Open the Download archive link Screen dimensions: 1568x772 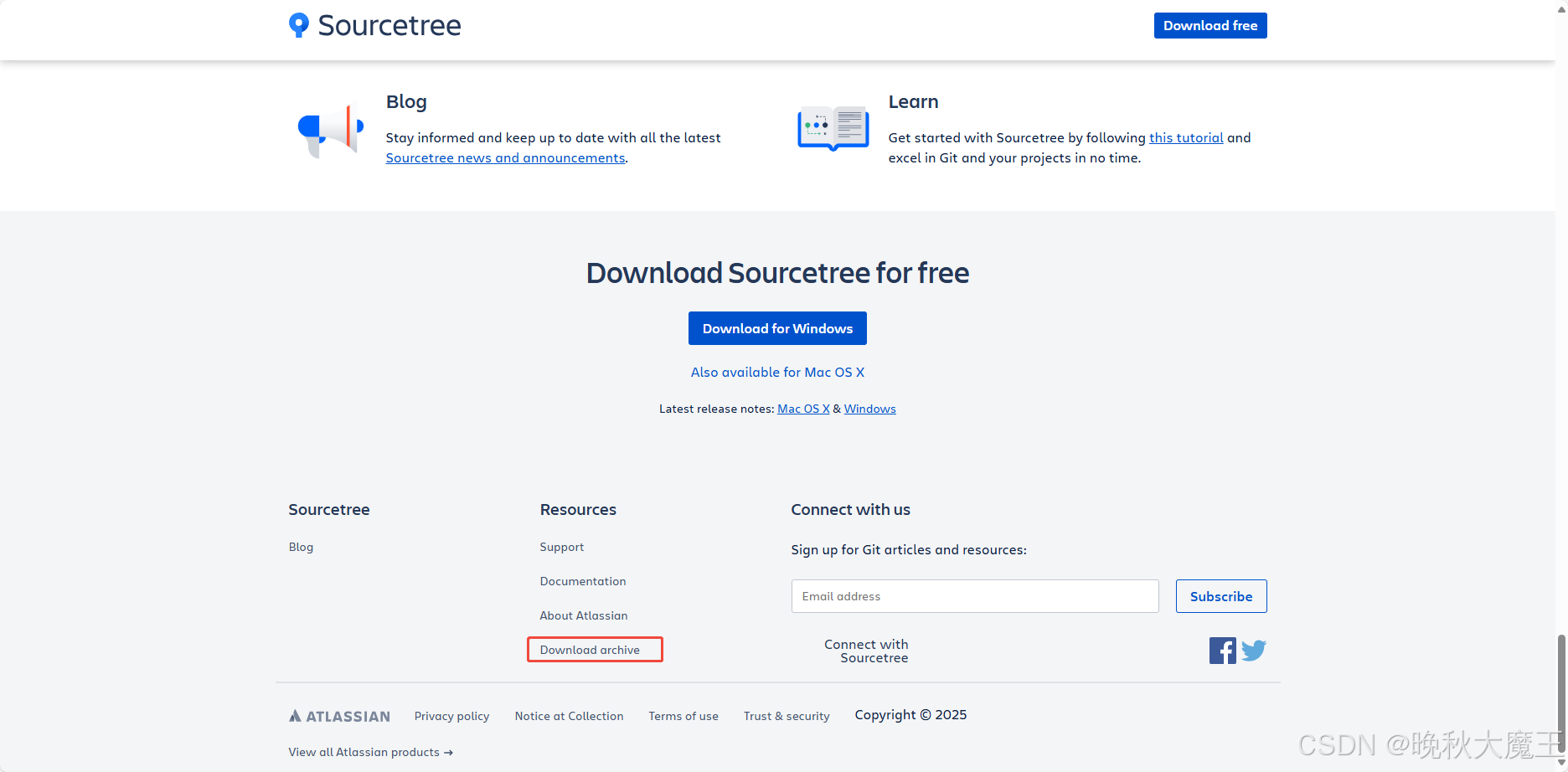(590, 650)
